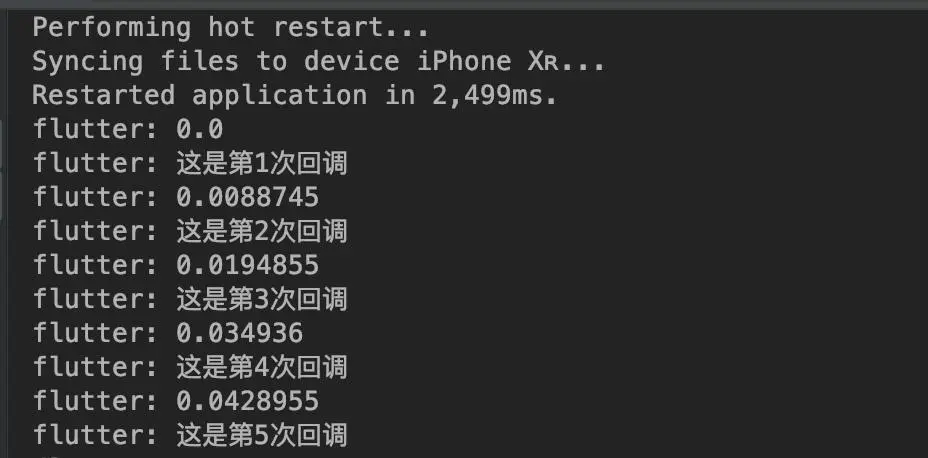Click the console's left gutter strip
This screenshot has width=928, height=458.
pyautogui.click(x=5, y=234)
